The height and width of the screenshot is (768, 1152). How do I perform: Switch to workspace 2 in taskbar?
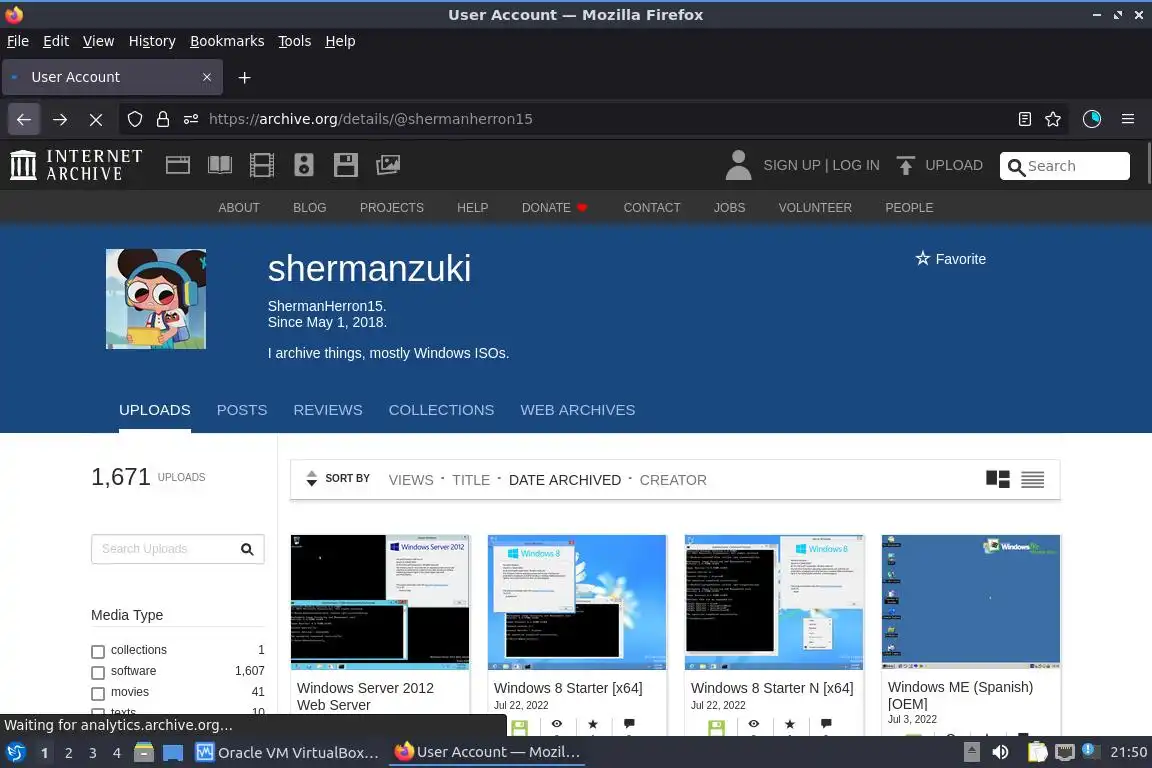(x=68, y=753)
